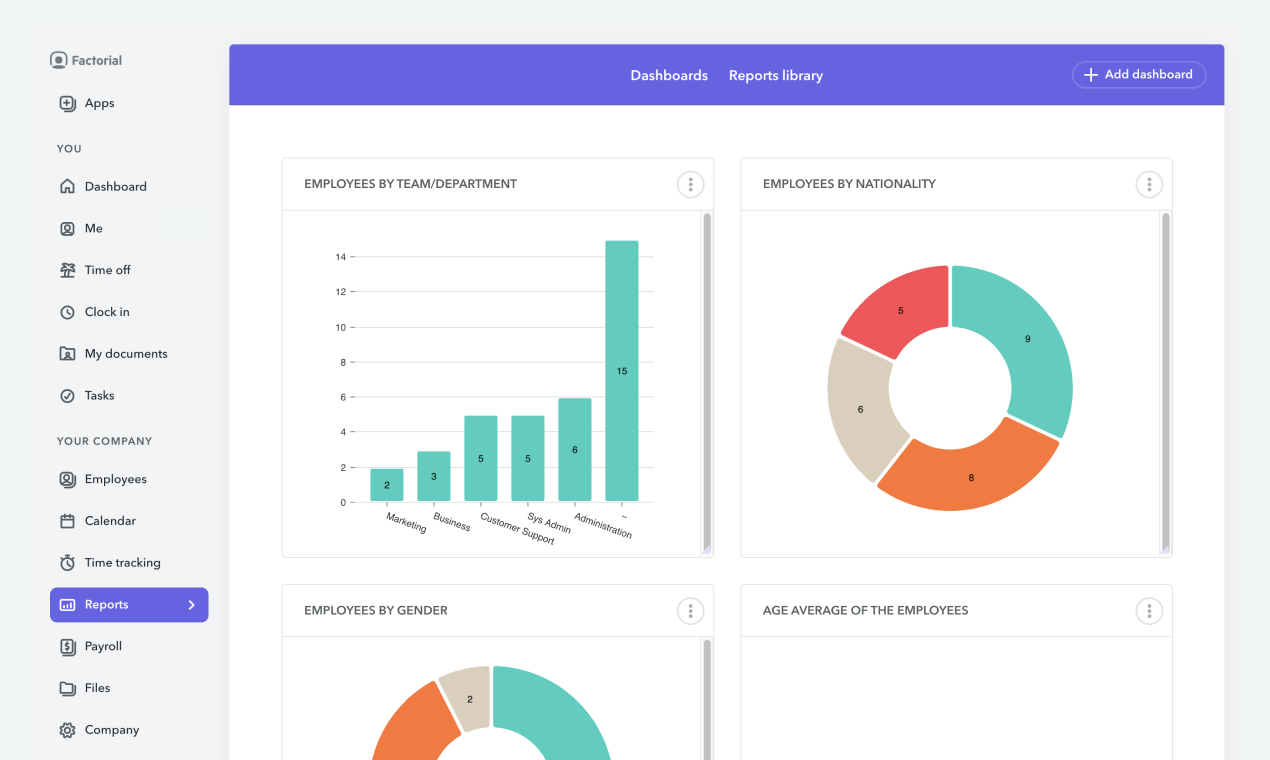
Task: Open the Clock in page
Action: 106,312
